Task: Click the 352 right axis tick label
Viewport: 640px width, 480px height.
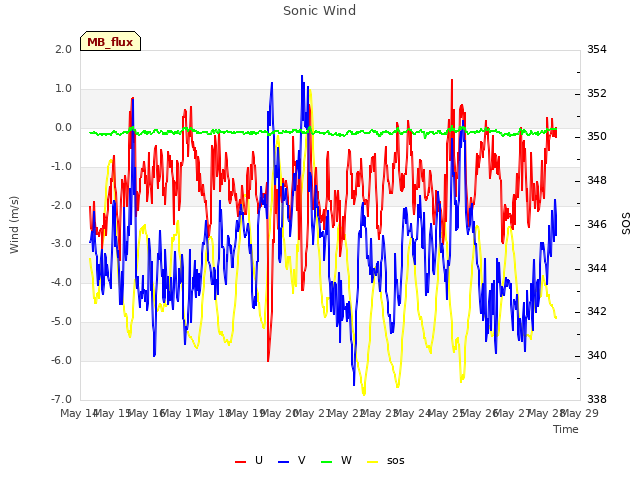Action: pos(597,93)
